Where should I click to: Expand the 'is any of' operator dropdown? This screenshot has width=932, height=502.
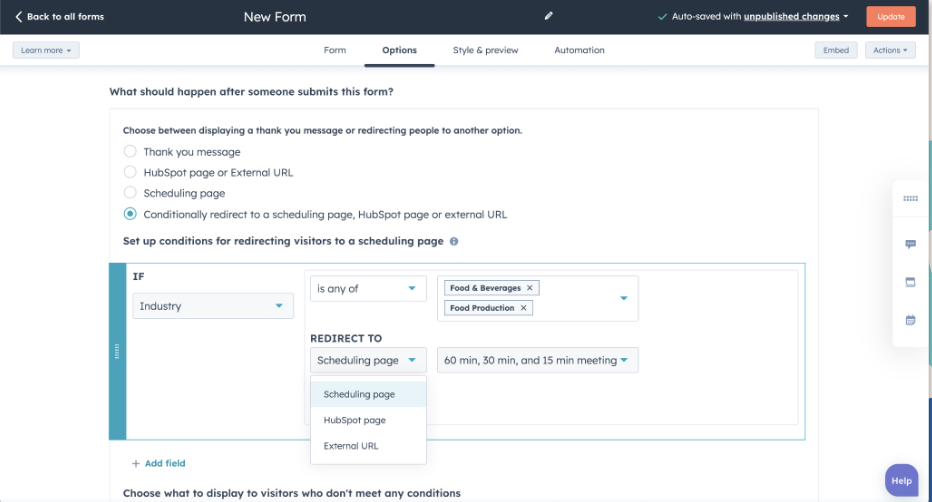[368, 289]
